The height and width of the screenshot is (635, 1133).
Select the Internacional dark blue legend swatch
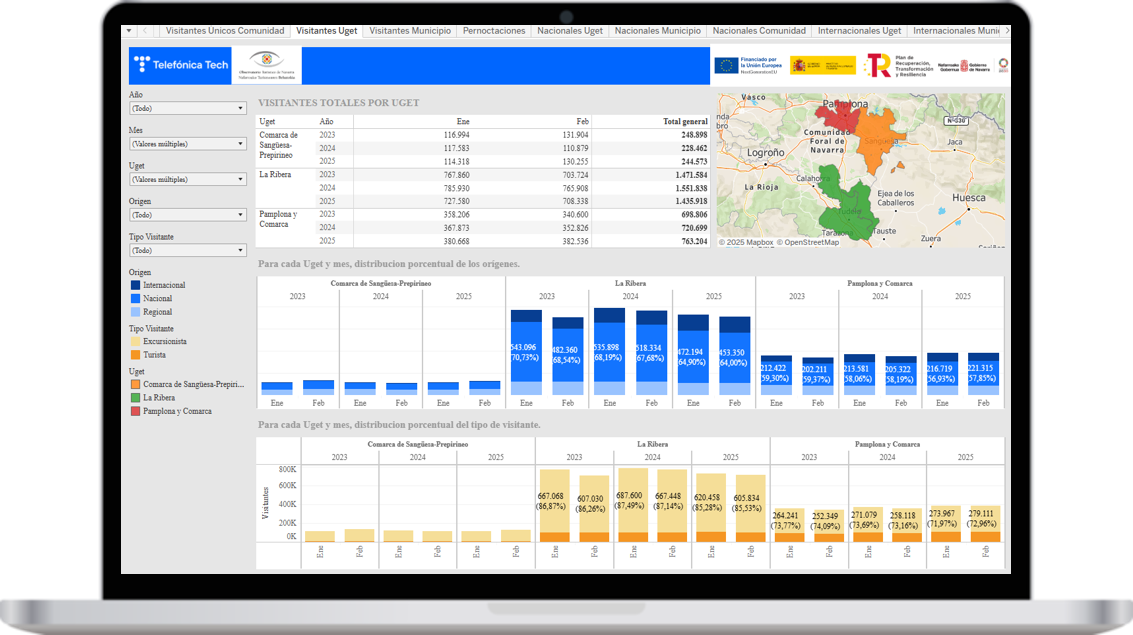pos(135,285)
